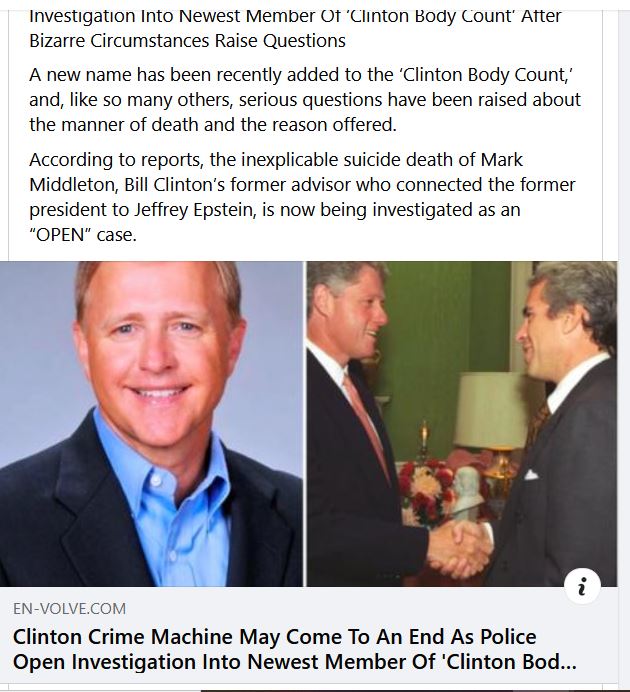630x692 pixels.
Task: Click the info "i" icon on link preview
Action: (582, 586)
